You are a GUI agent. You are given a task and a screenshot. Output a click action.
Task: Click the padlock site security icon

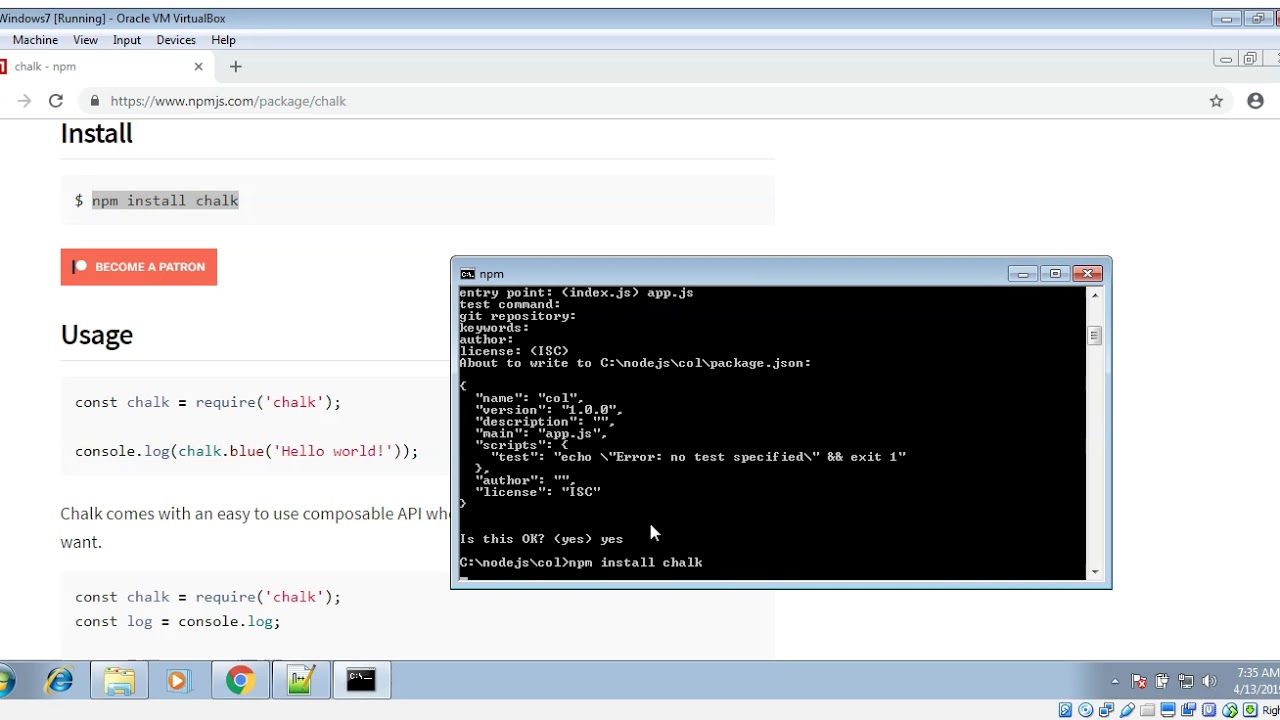(95, 101)
